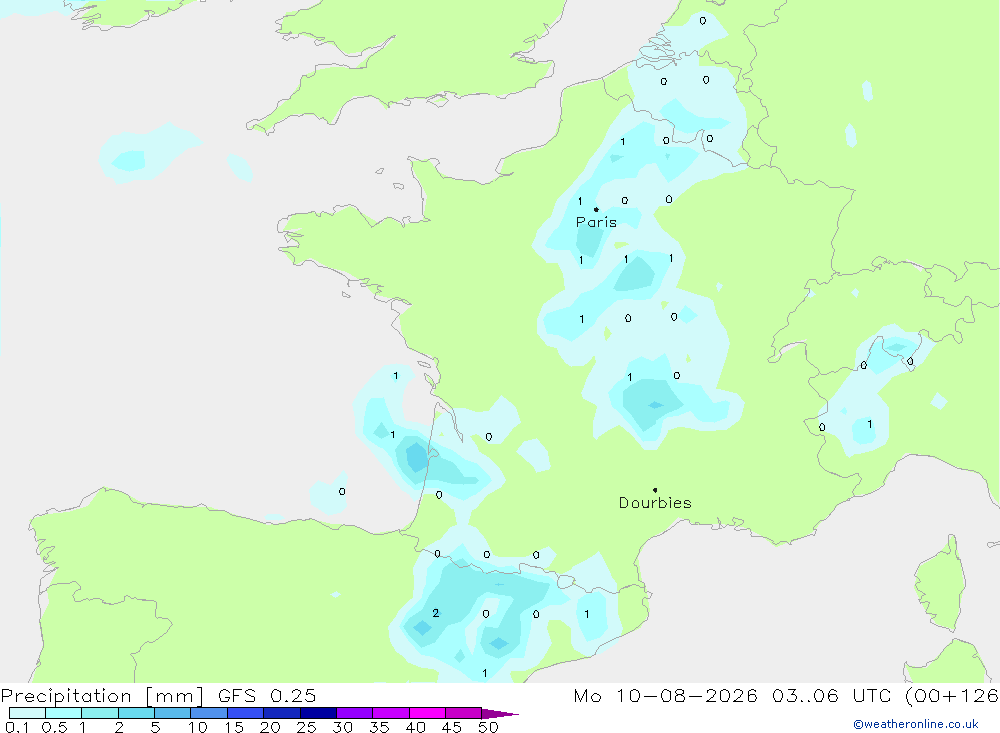Click the Dourbies location dot marker

pyautogui.click(x=655, y=490)
